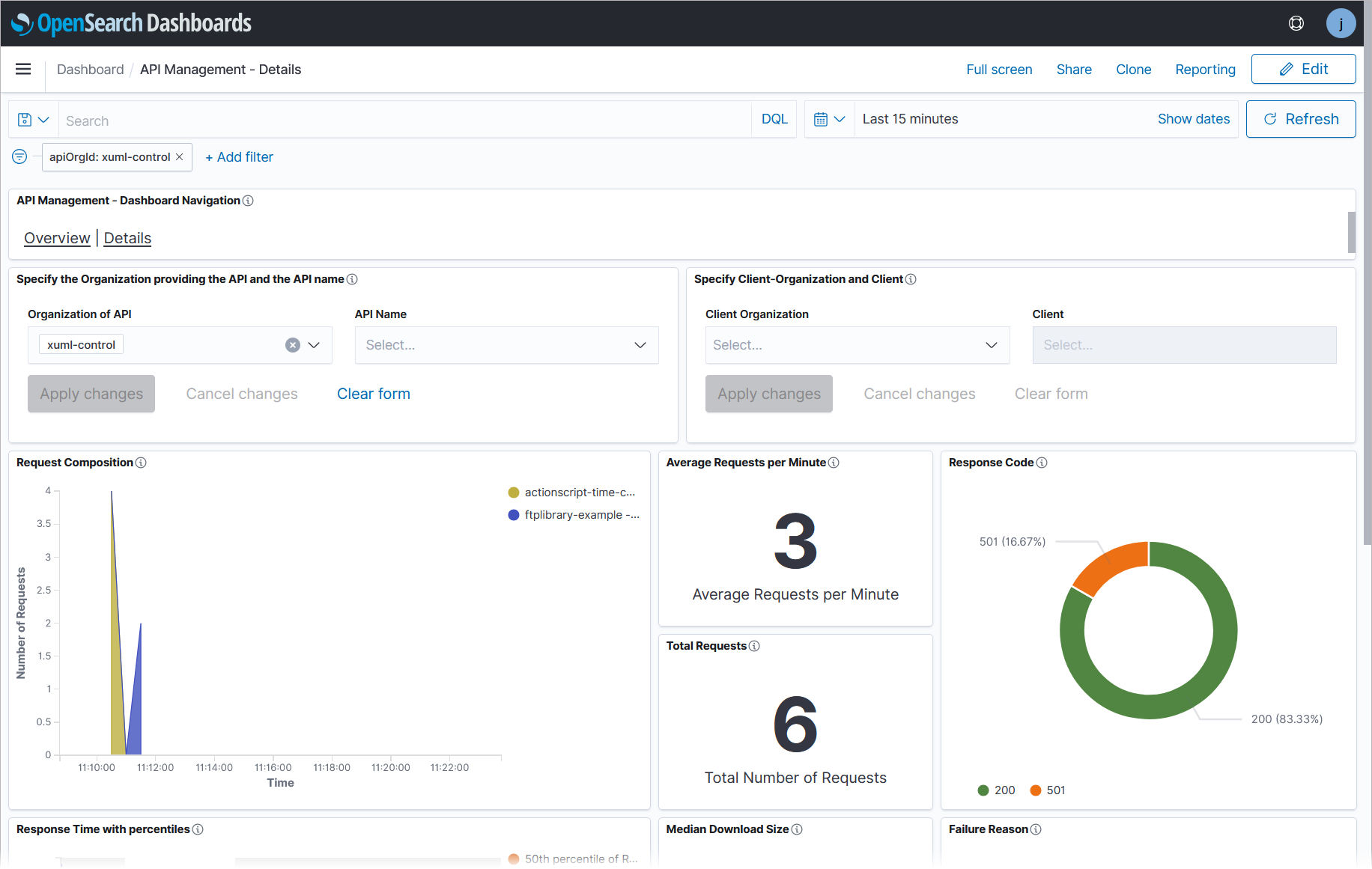This screenshot has height=869, width=1372.
Task: Click the user avatar icon
Action: point(1340,23)
